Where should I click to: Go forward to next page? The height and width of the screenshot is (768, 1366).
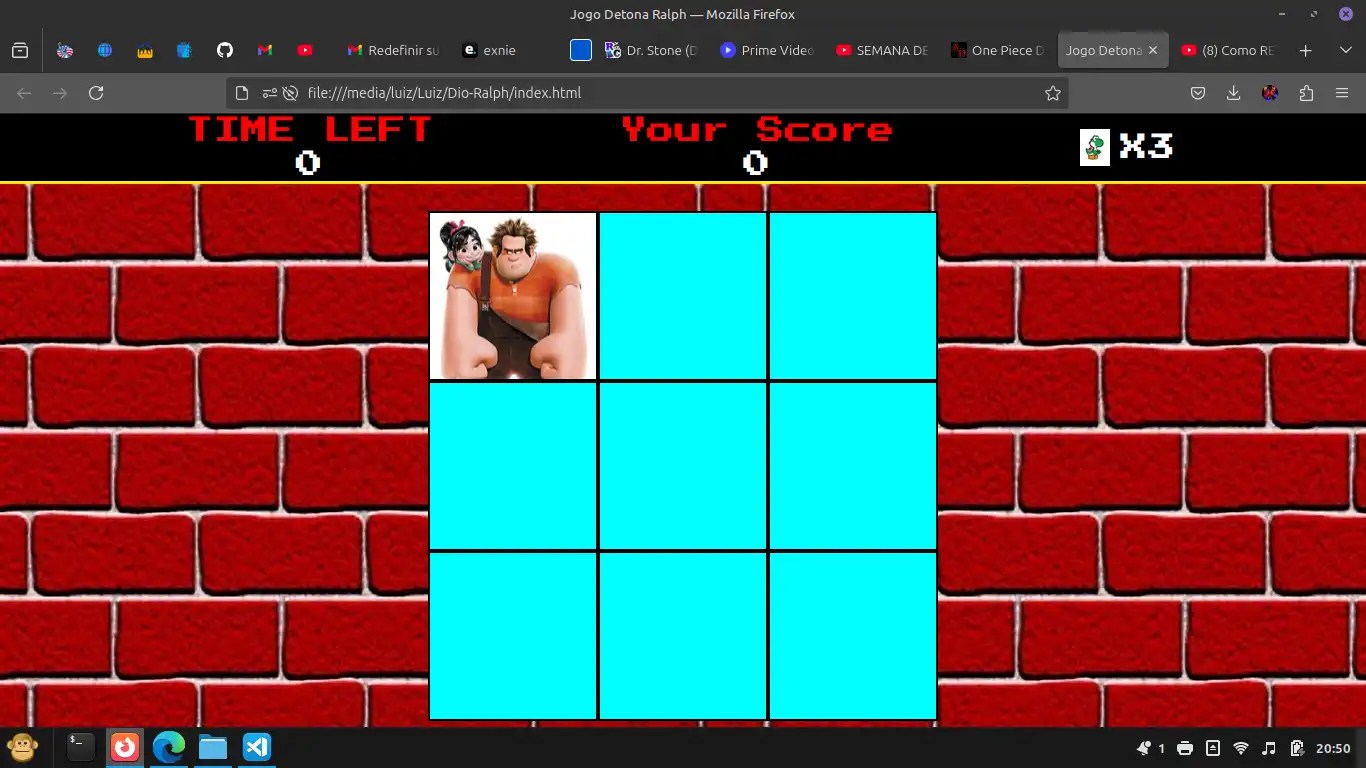click(60, 93)
